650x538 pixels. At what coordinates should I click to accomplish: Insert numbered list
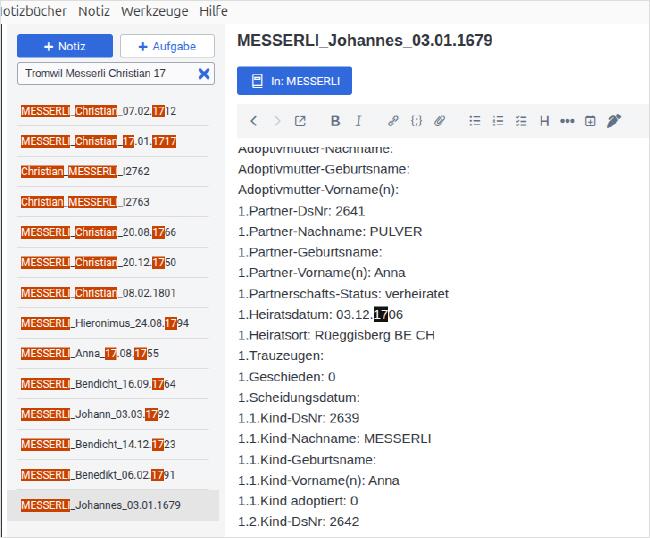click(x=497, y=121)
